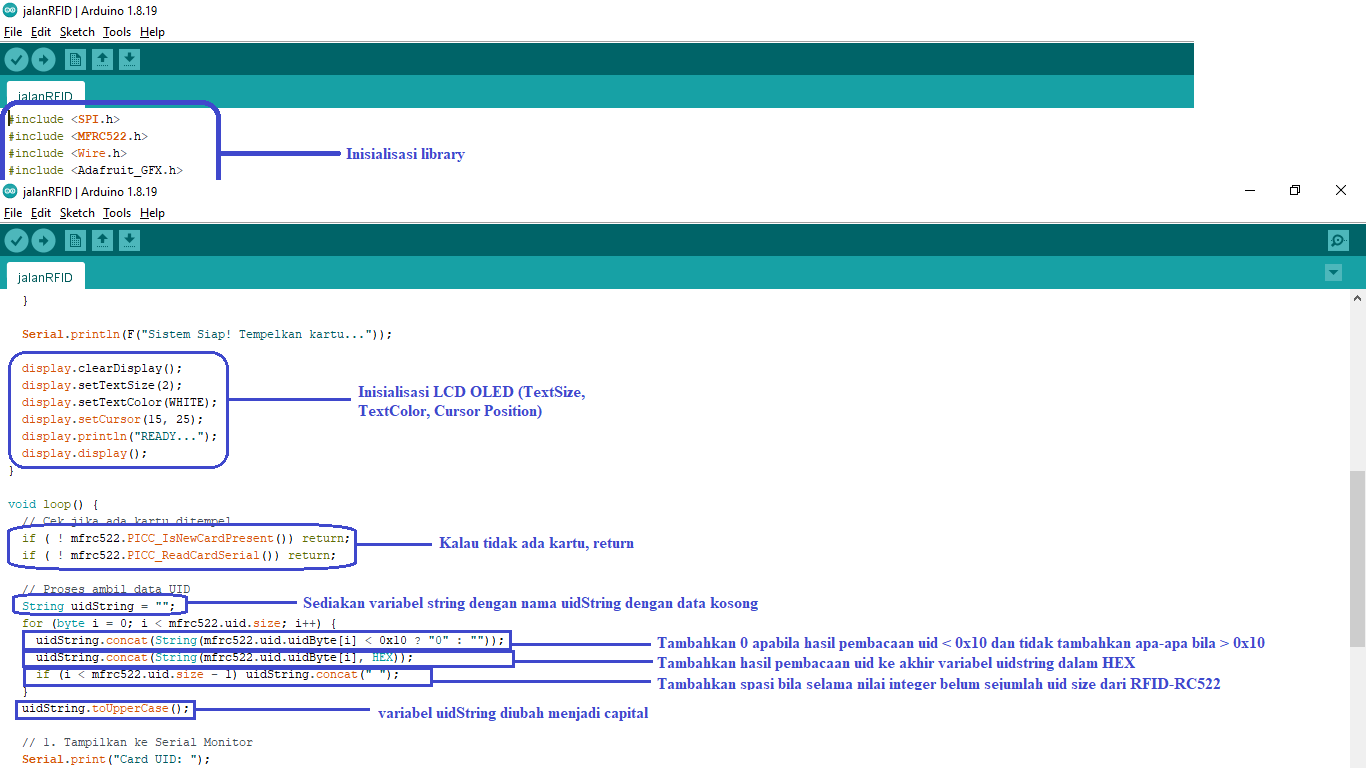Open File menu in the lower window

click(12, 213)
